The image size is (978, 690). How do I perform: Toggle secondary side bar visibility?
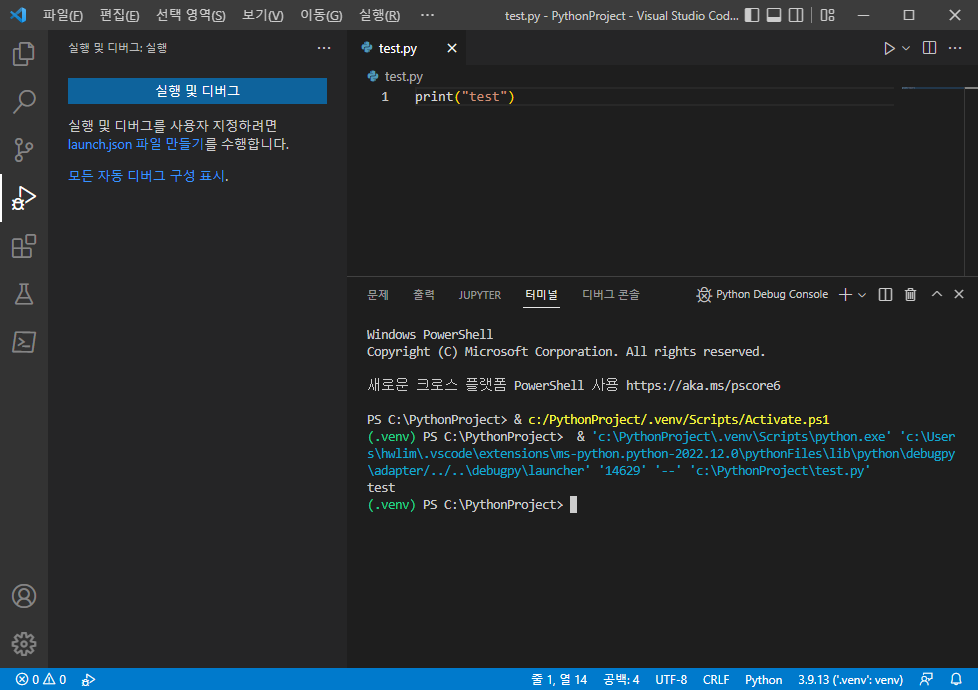(x=796, y=15)
